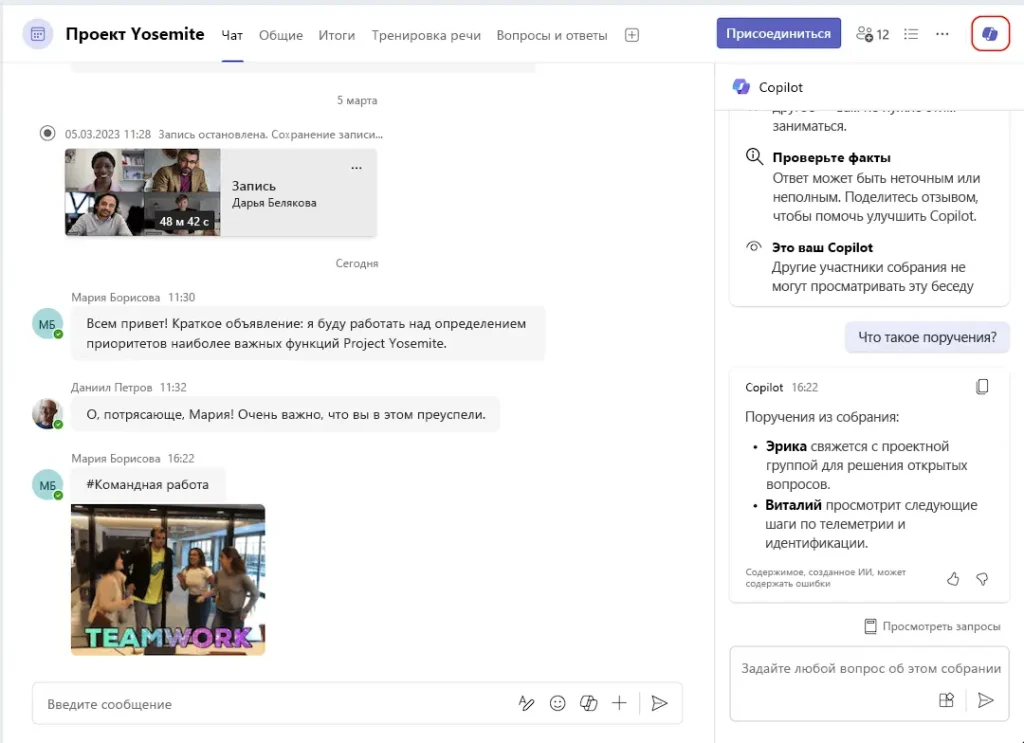Open more options ellipsis in meeting header
This screenshot has height=743, width=1024.
(x=942, y=34)
